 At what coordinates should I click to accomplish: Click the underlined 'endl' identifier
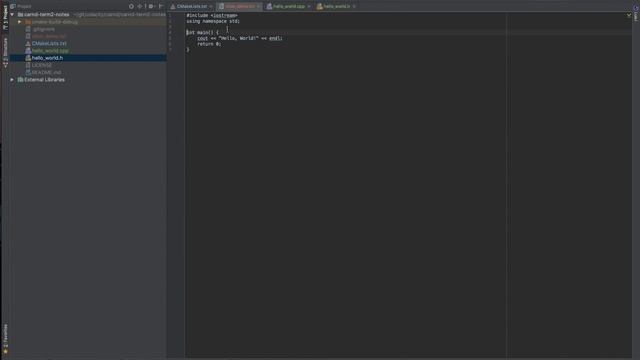click(x=275, y=38)
